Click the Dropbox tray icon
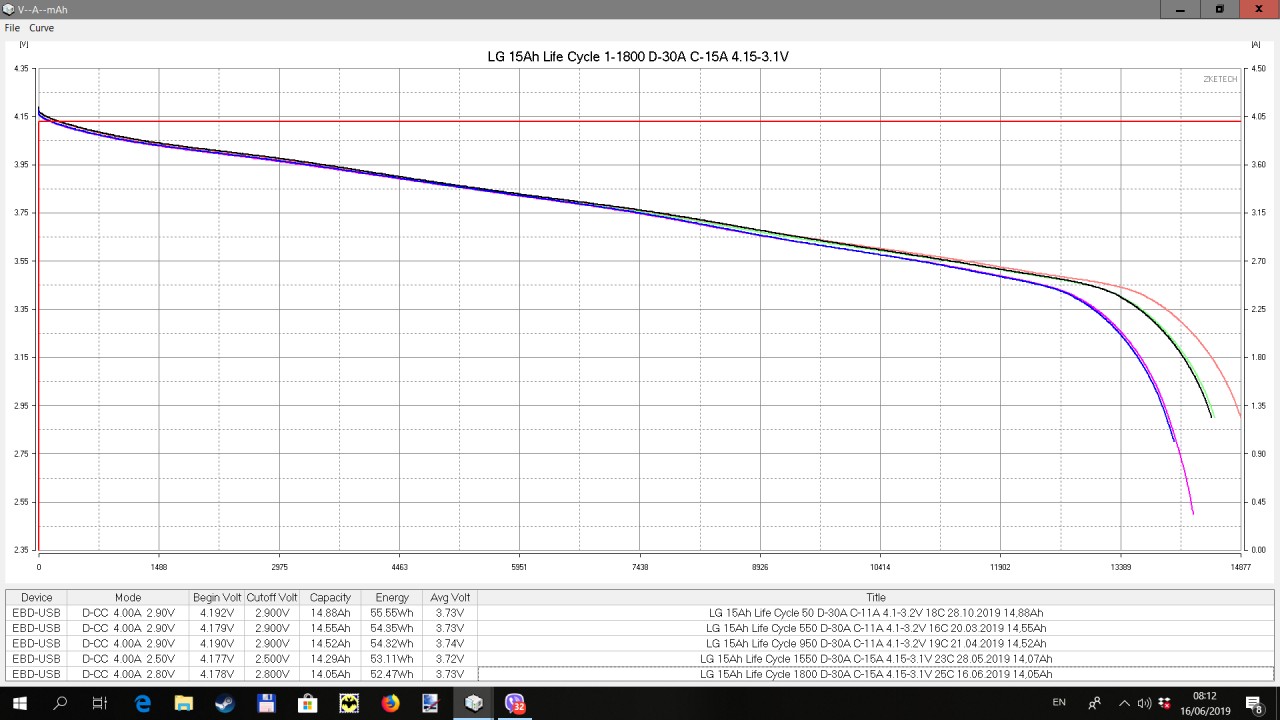 (x=1164, y=703)
